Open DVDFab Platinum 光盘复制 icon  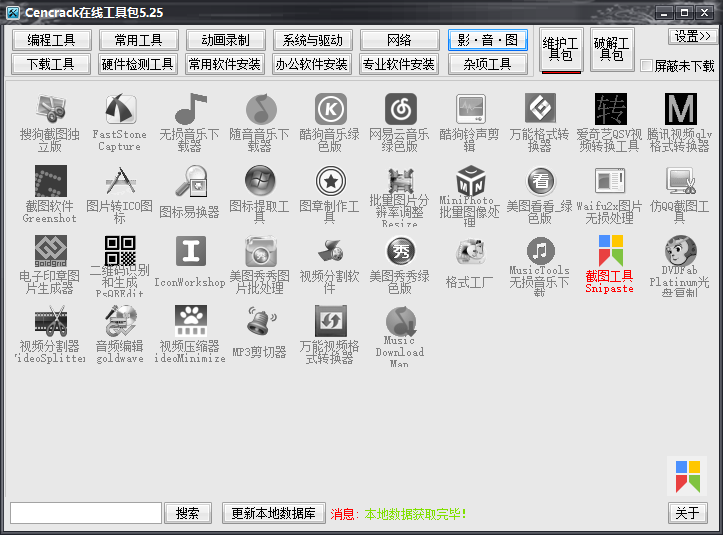click(681, 251)
